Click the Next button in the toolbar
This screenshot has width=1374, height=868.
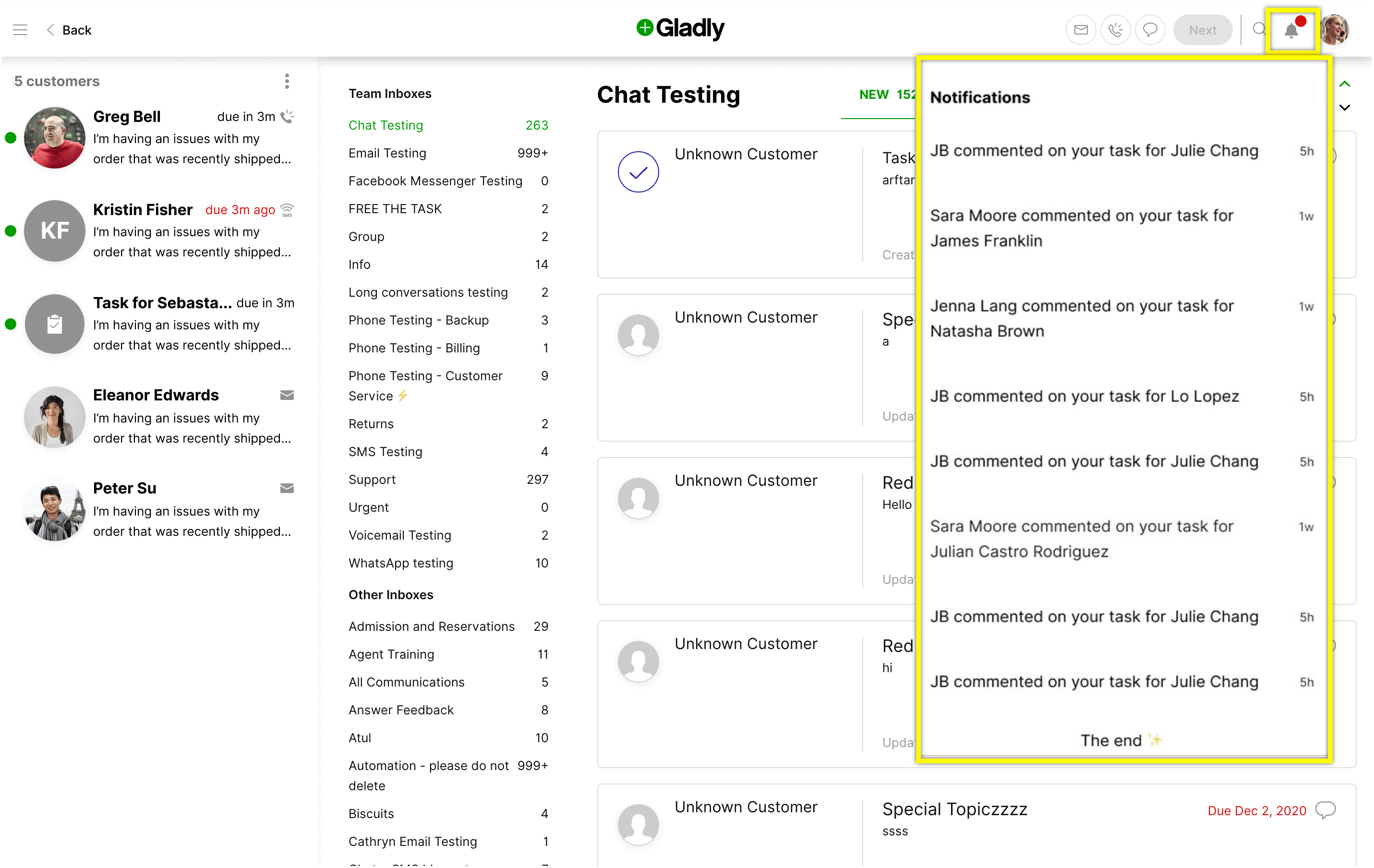1202,29
